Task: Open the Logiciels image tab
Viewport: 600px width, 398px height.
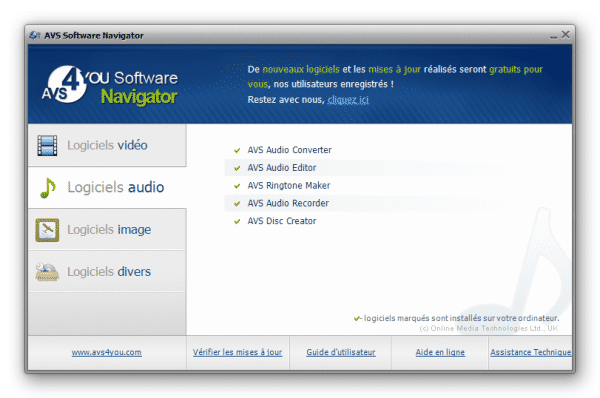Action: coord(107,230)
